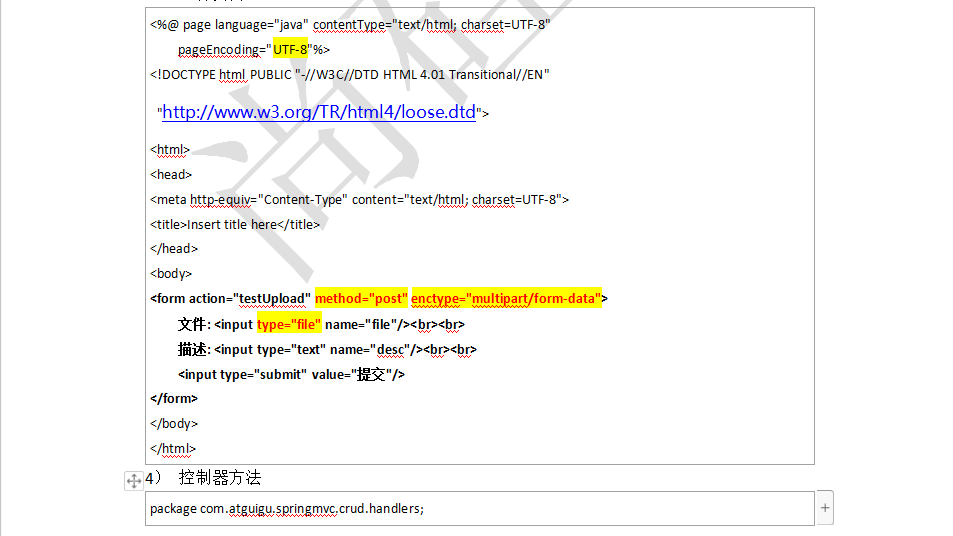The width and height of the screenshot is (953, 536).
Task: Click the highlighted type="file" attribute
Action: tap(289, 325)
